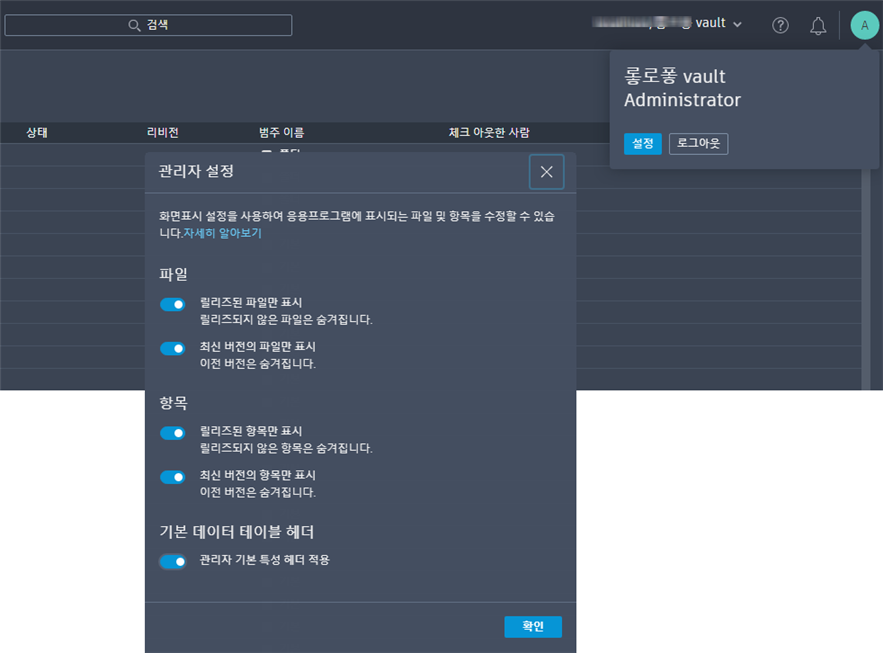Click the 설정 button in profile popup
This screenshot has width=883, height=653.
tap(643, 144)
